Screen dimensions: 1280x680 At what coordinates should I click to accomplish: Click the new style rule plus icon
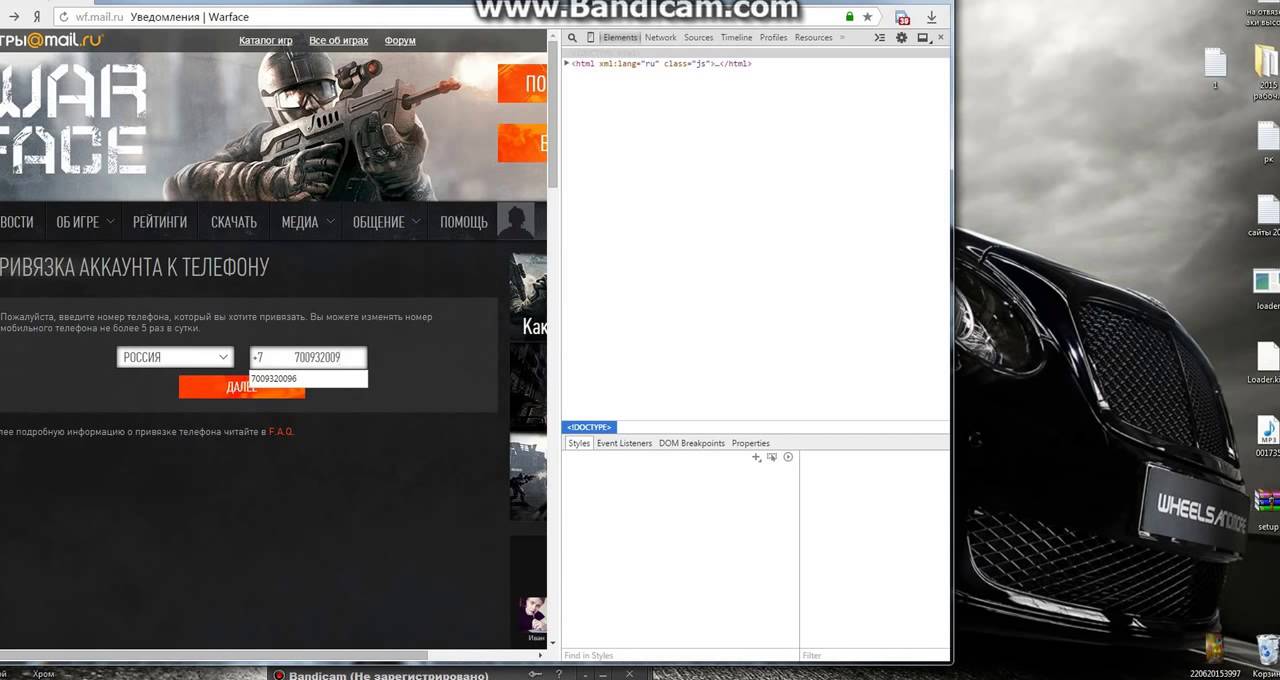point(757,457)
